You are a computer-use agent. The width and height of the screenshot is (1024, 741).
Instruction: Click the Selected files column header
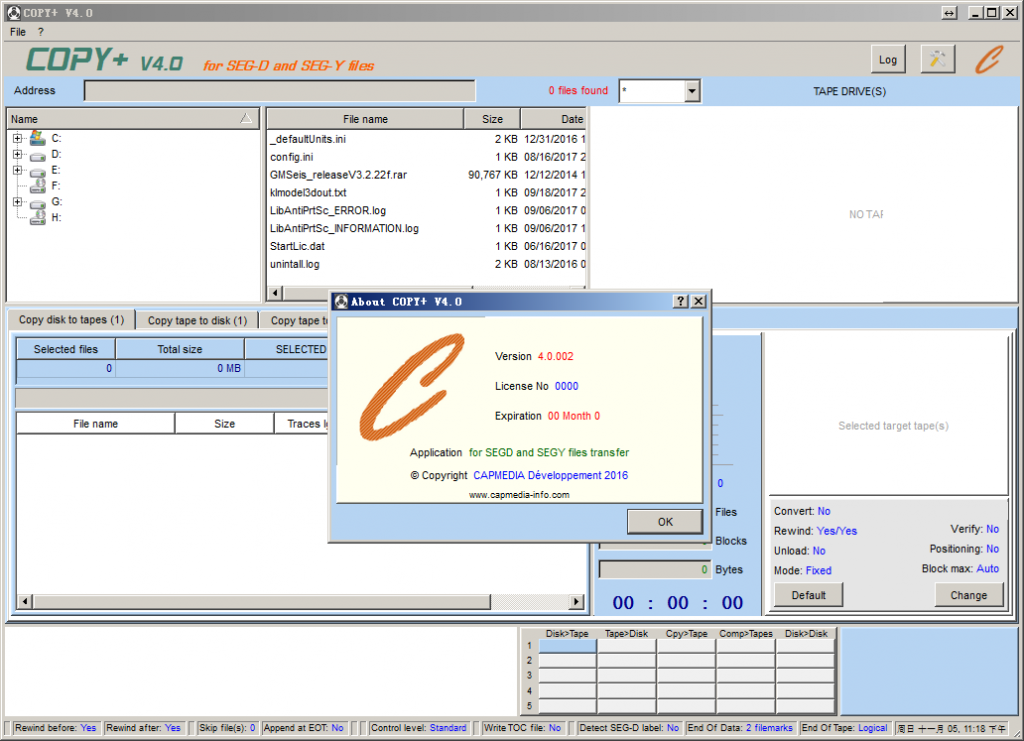66,349
